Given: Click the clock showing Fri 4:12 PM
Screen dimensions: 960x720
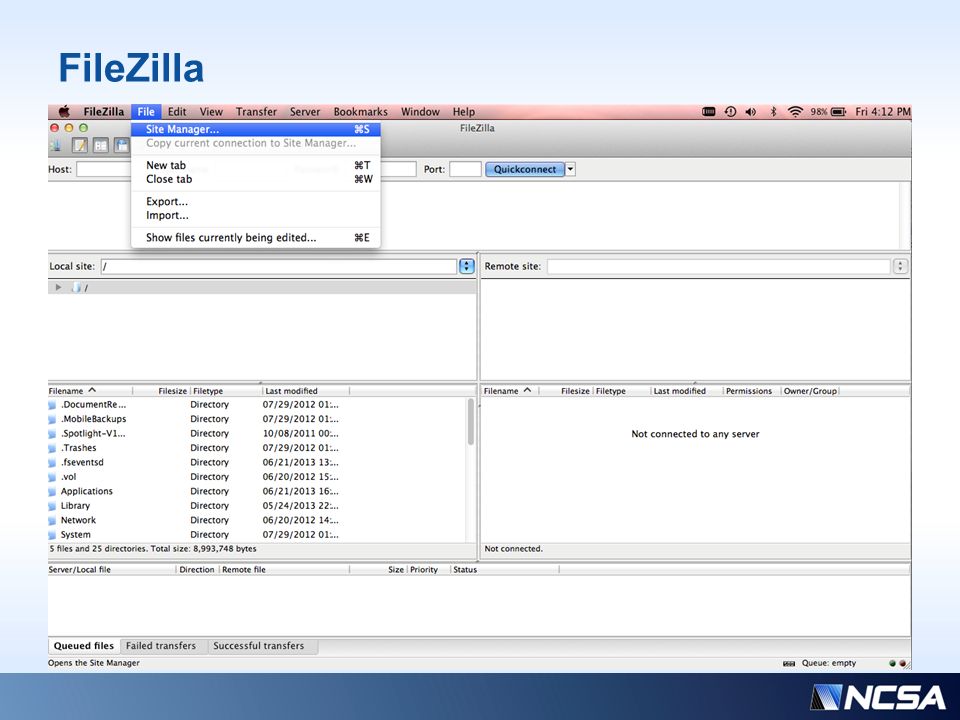Looking at the screenshot, I should [882, 111].
